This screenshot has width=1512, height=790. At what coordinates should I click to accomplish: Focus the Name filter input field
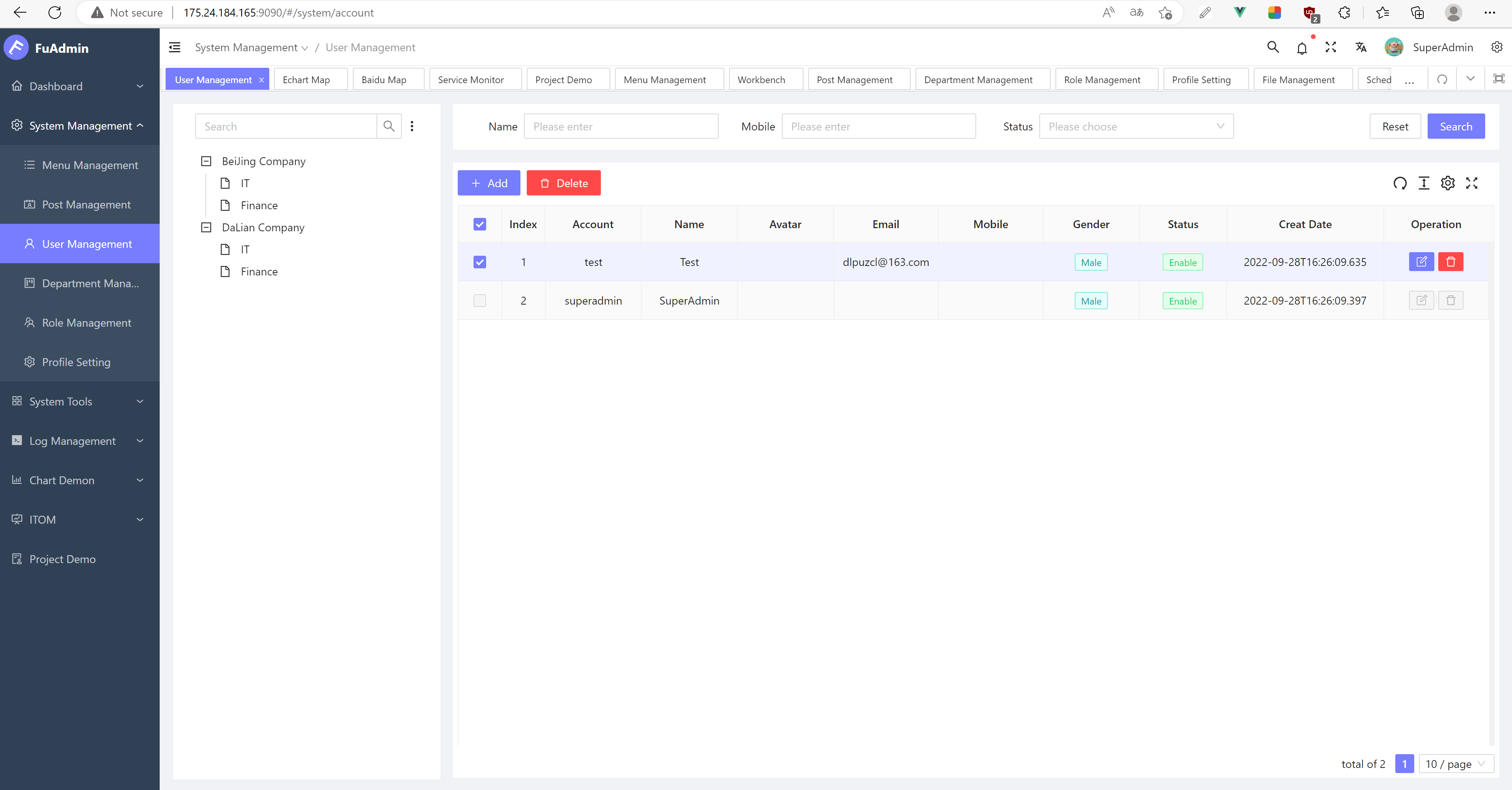pos(621,127)
